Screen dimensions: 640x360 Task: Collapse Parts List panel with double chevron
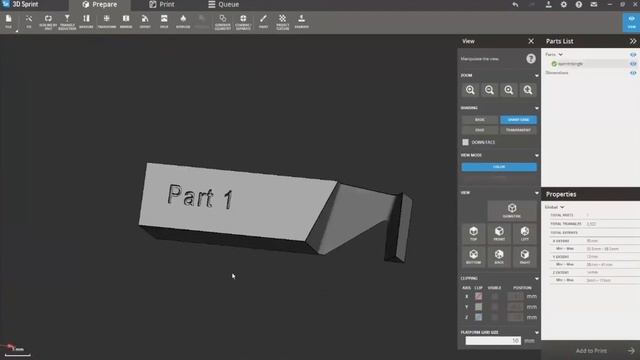(633, 41)
